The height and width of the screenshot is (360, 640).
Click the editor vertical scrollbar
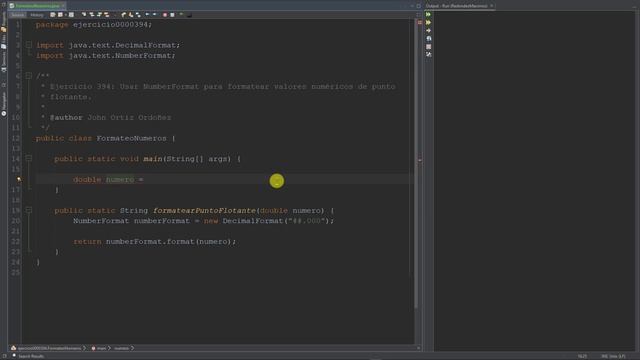416,163
